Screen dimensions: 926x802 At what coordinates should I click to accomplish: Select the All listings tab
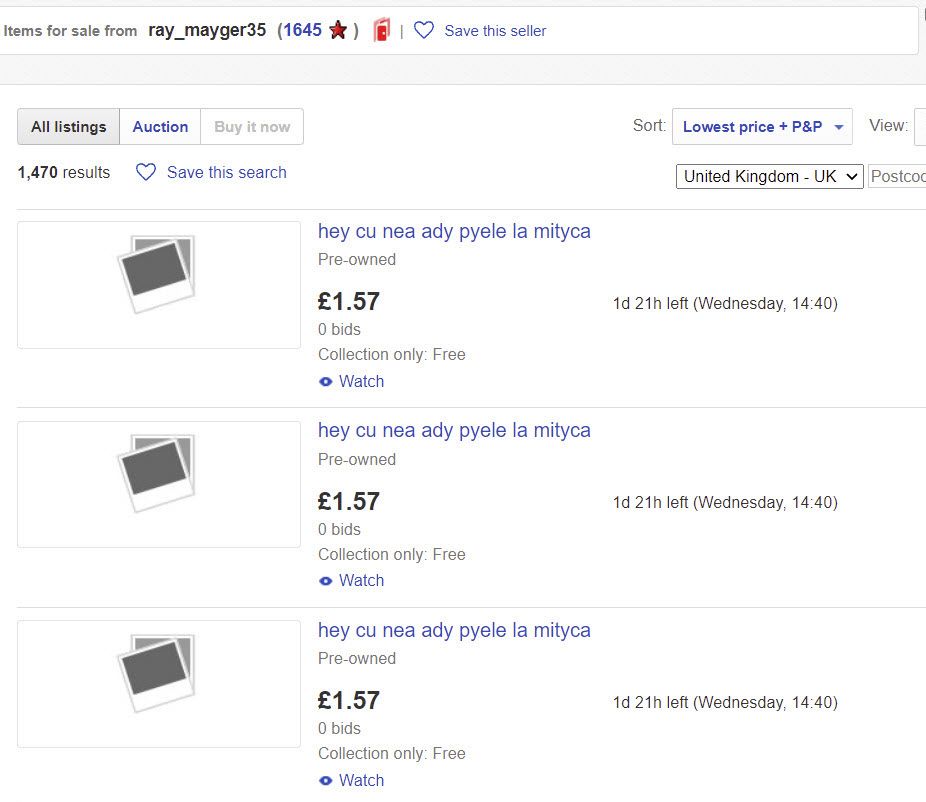point(69,126)
